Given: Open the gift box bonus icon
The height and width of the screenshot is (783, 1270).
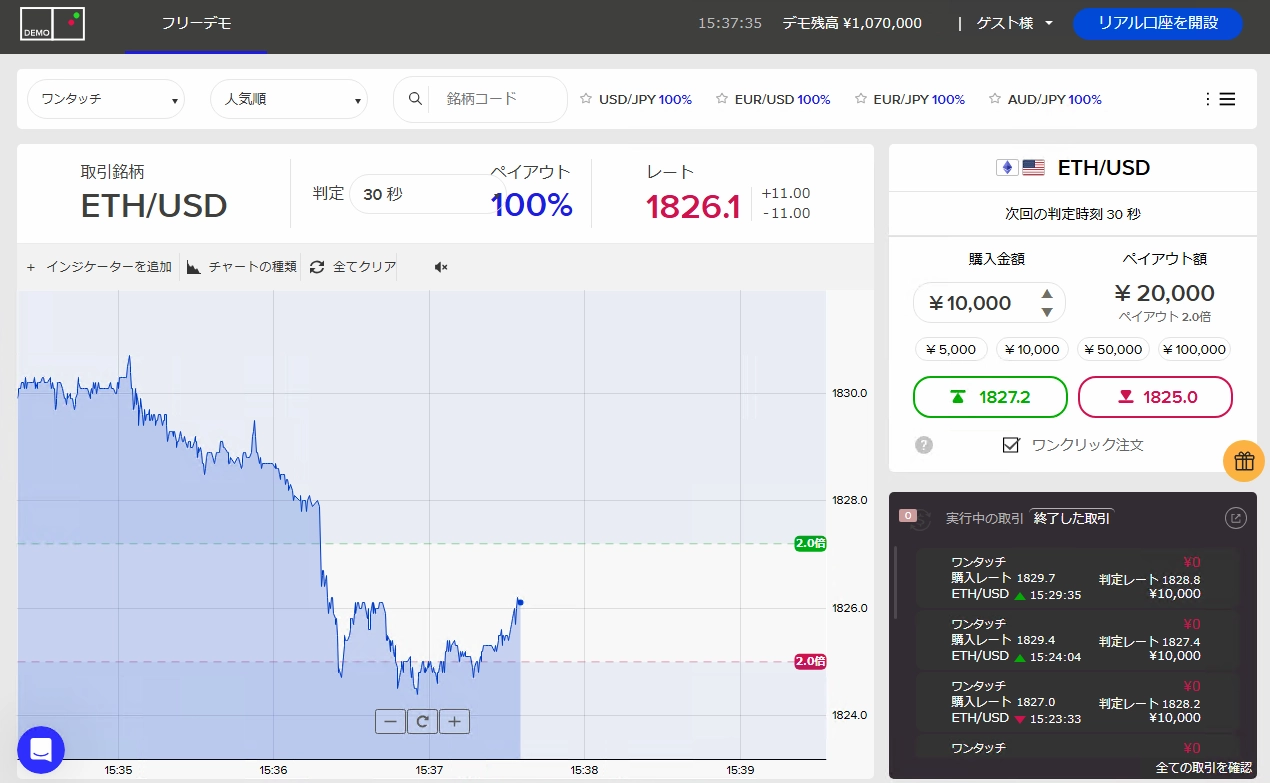Looking at the screenshot, I should click(x=1243, y=461).
